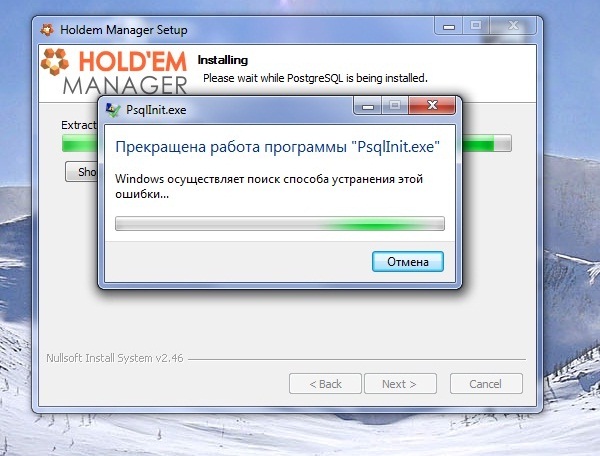Click the disabled maximize button of PsqlInit dialog

(x=395, y=105)
